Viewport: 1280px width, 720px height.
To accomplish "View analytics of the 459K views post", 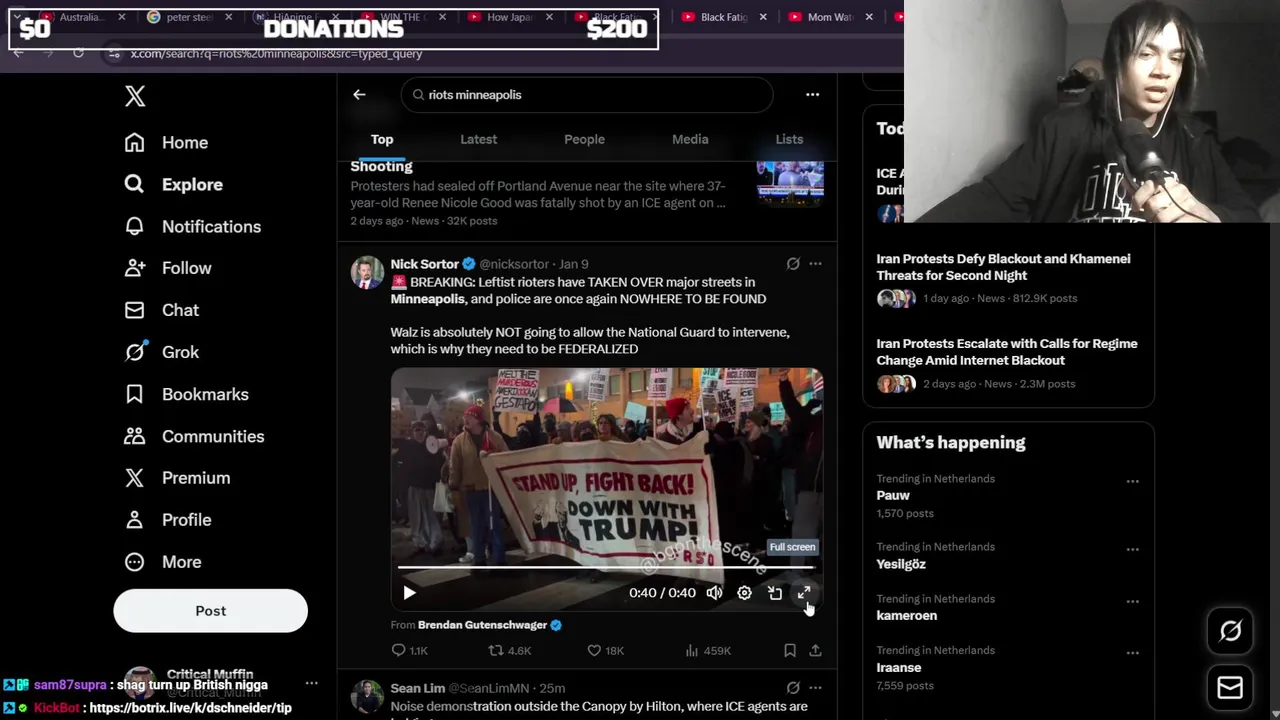I will tap(707, 650).
